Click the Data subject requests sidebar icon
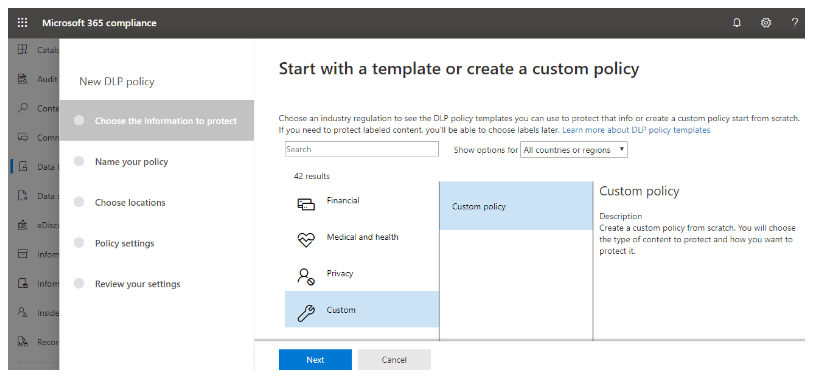 (22, 196)
